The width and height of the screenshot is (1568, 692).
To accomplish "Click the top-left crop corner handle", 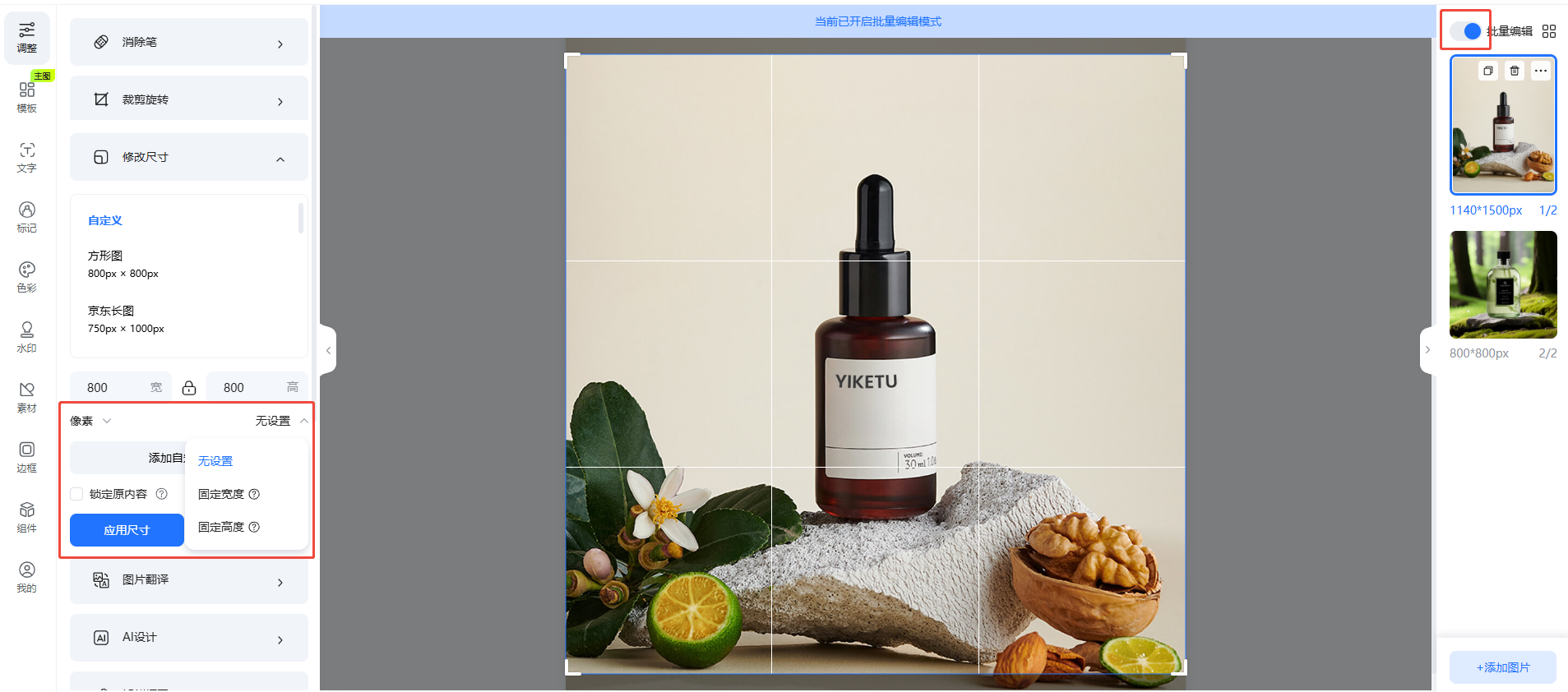I will click(571, 60).
